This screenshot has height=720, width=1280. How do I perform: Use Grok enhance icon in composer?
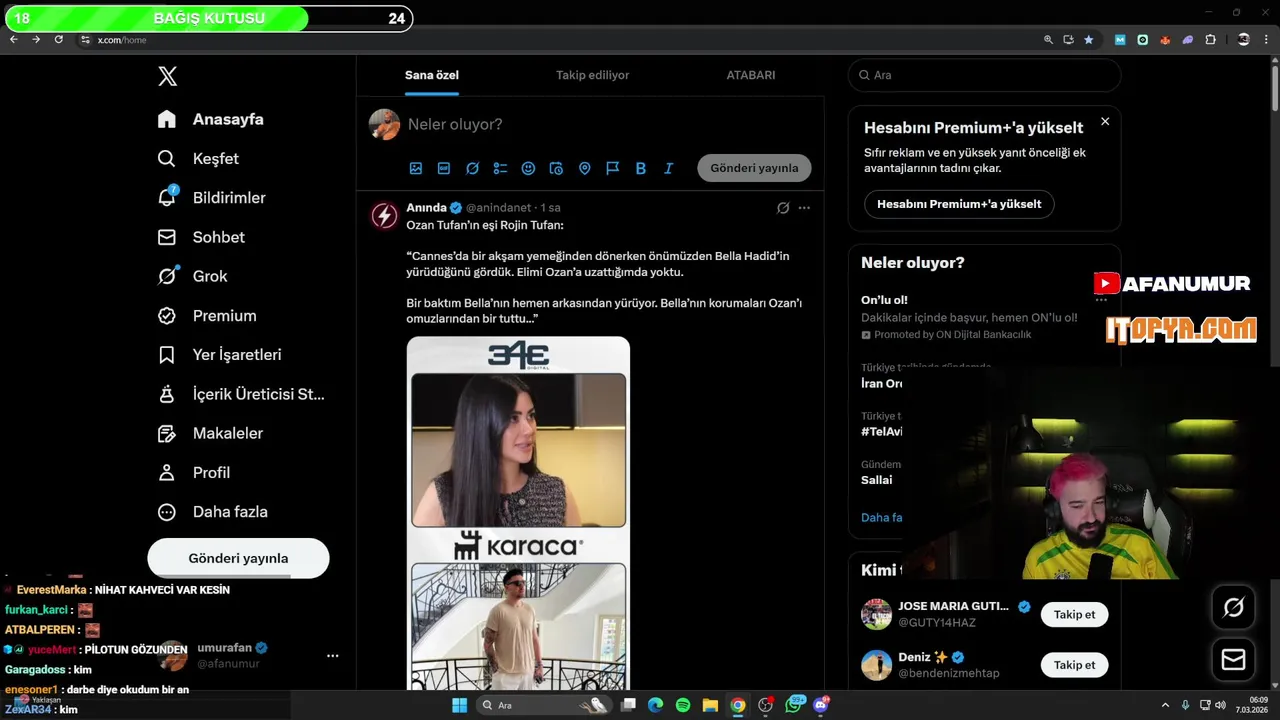coord(472,168)
